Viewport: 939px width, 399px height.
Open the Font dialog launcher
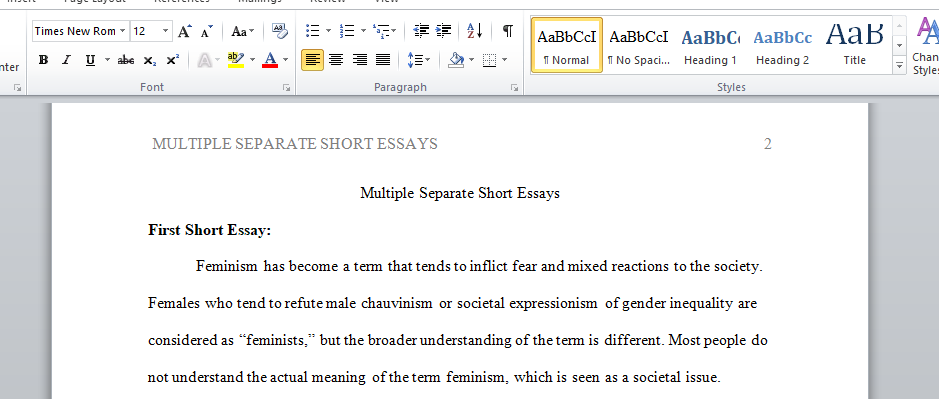click(286, 87)
